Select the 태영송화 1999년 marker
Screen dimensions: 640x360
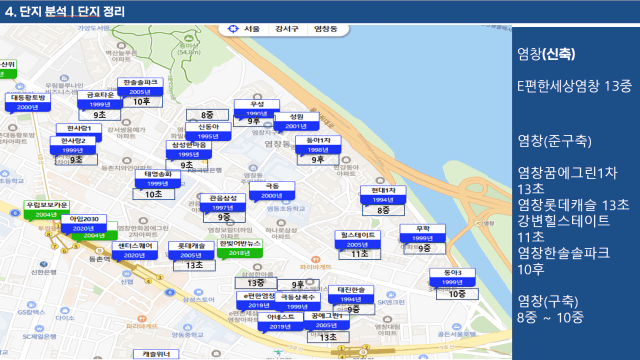pos(158,179)
